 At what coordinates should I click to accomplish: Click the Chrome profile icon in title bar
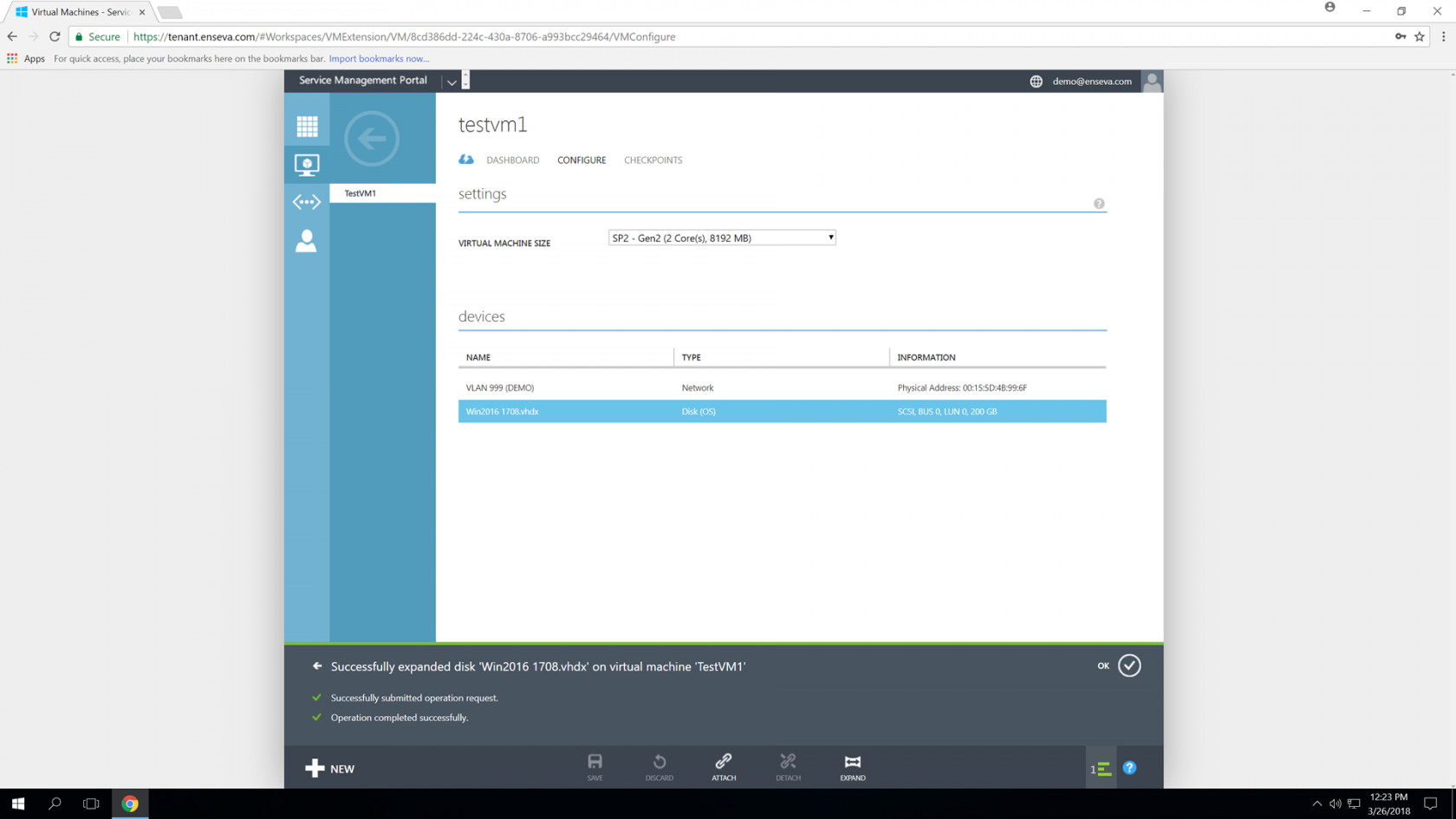pyautogui.click(x=1329, y=8)
